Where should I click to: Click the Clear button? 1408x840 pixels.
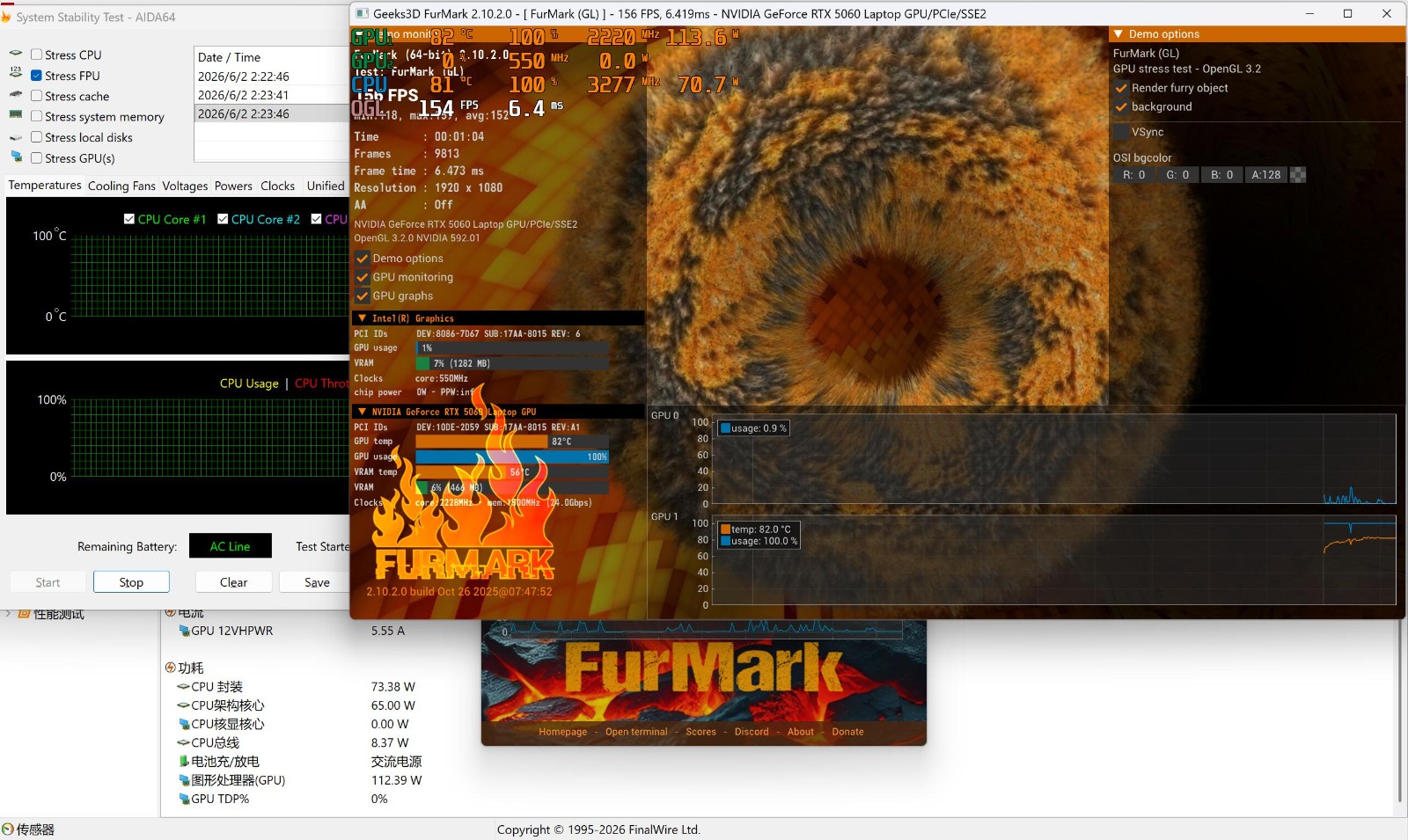233,582
